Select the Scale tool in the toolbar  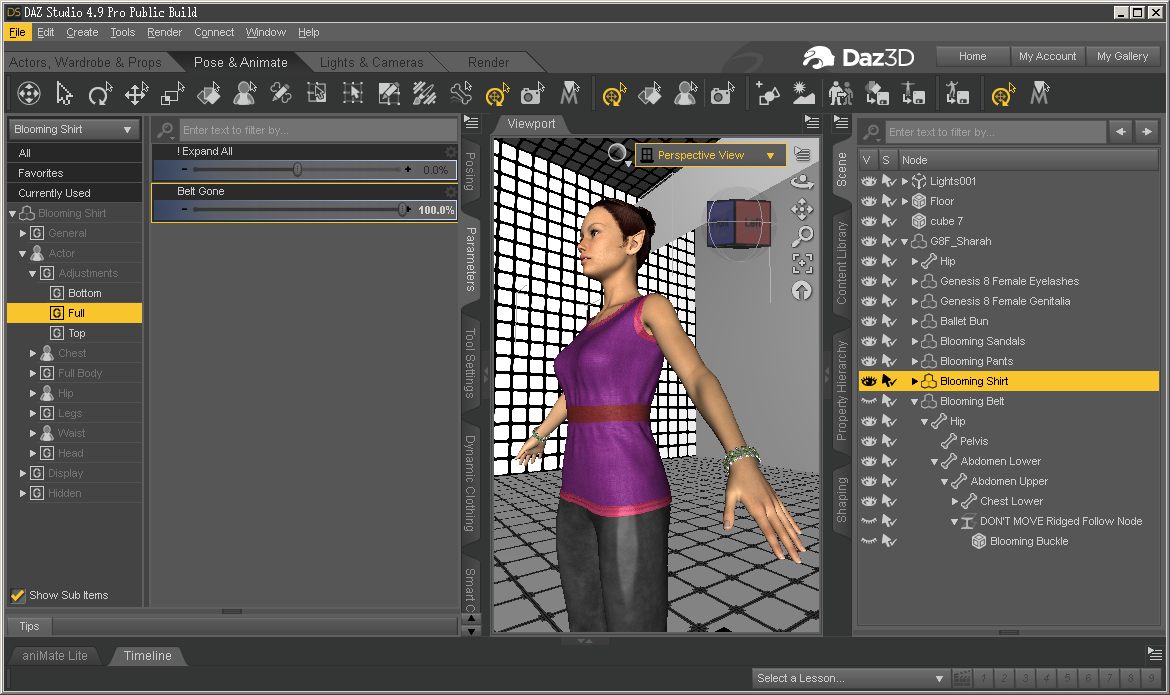172,95
